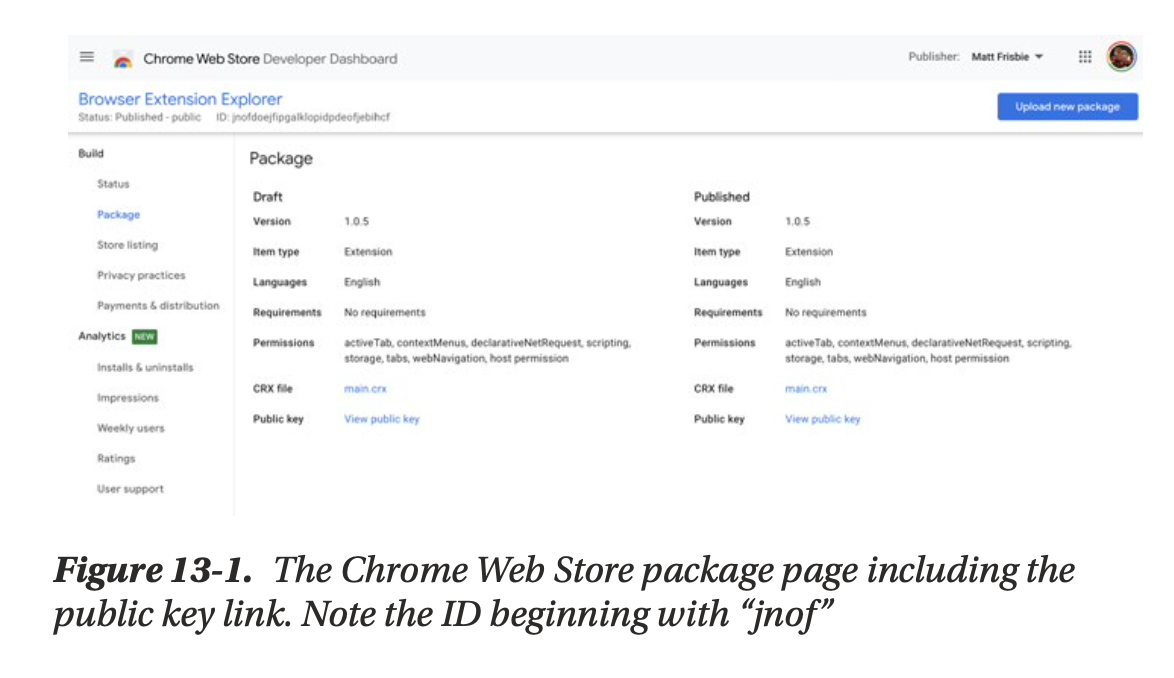Go to Store listing page
The height and width of the screenshot is (678, 1174).
point(127,245)
